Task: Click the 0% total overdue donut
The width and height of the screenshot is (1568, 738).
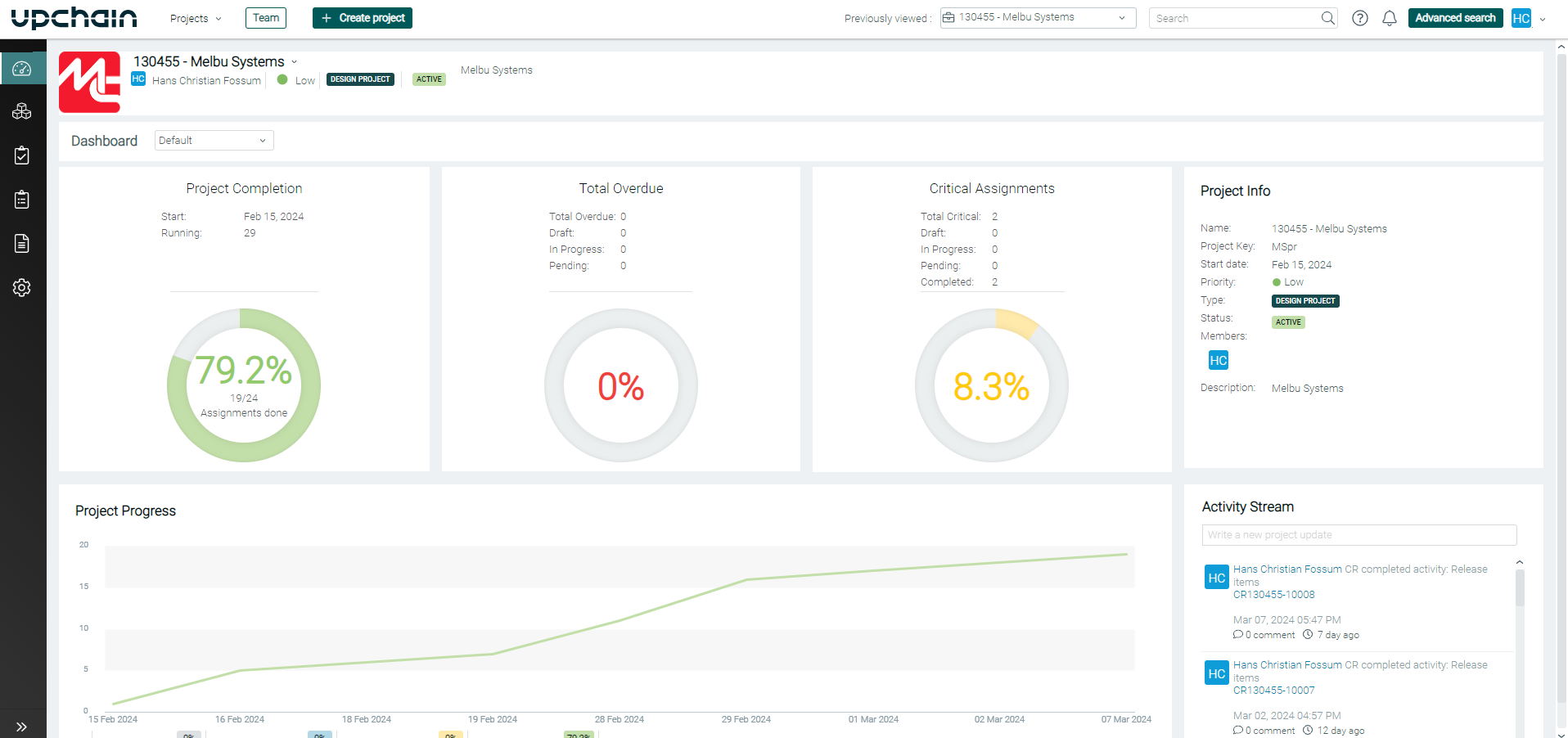Action: coord(621,385)
